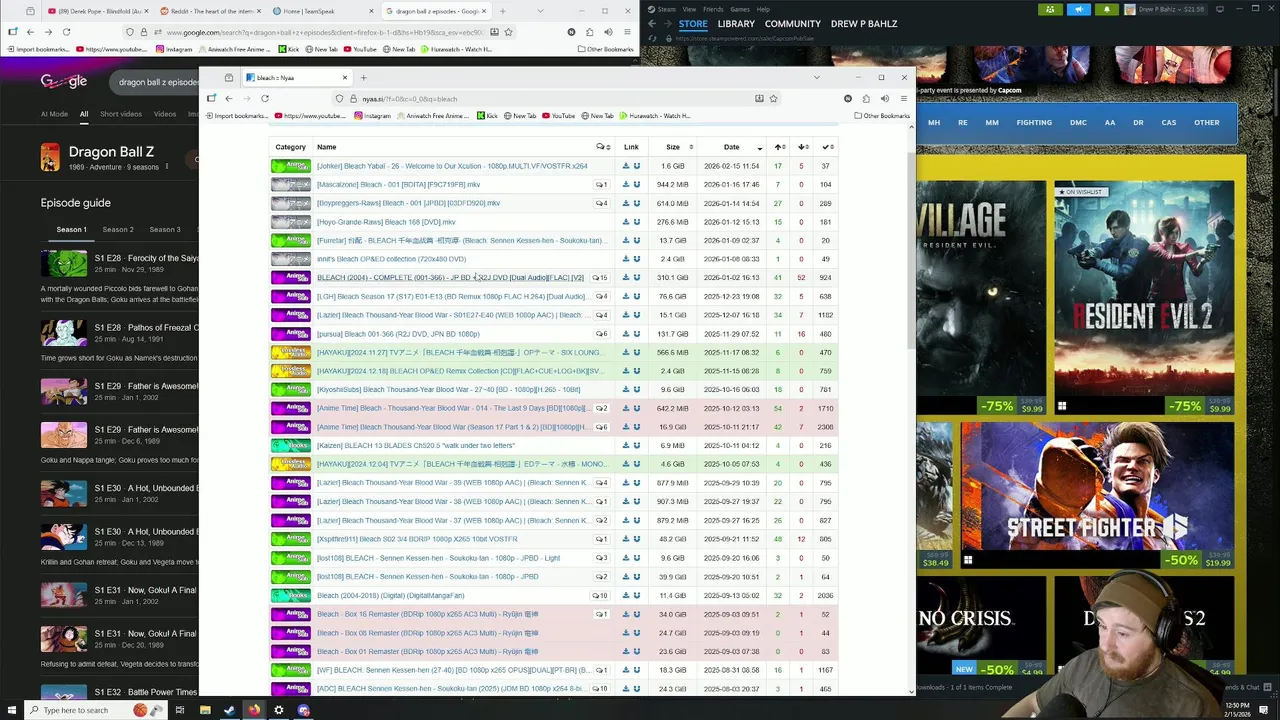Image resolution: width=1280 pixels, height=720 pixels.
Task: Select FIGHTING category in Steam Capcom sale
Action: tap(1034, 123)
